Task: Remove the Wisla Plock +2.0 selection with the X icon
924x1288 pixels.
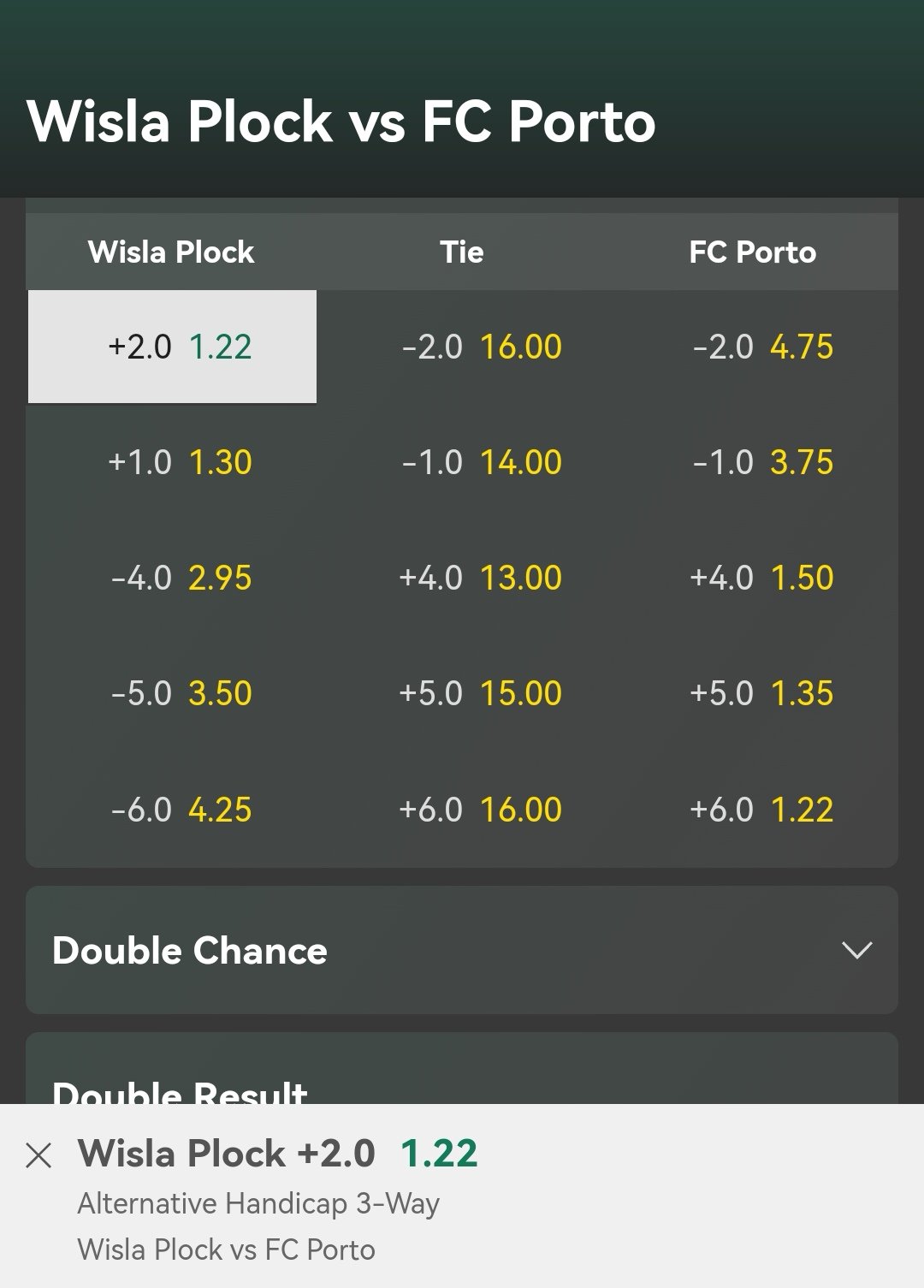Action: click(x=39, y=1155)
